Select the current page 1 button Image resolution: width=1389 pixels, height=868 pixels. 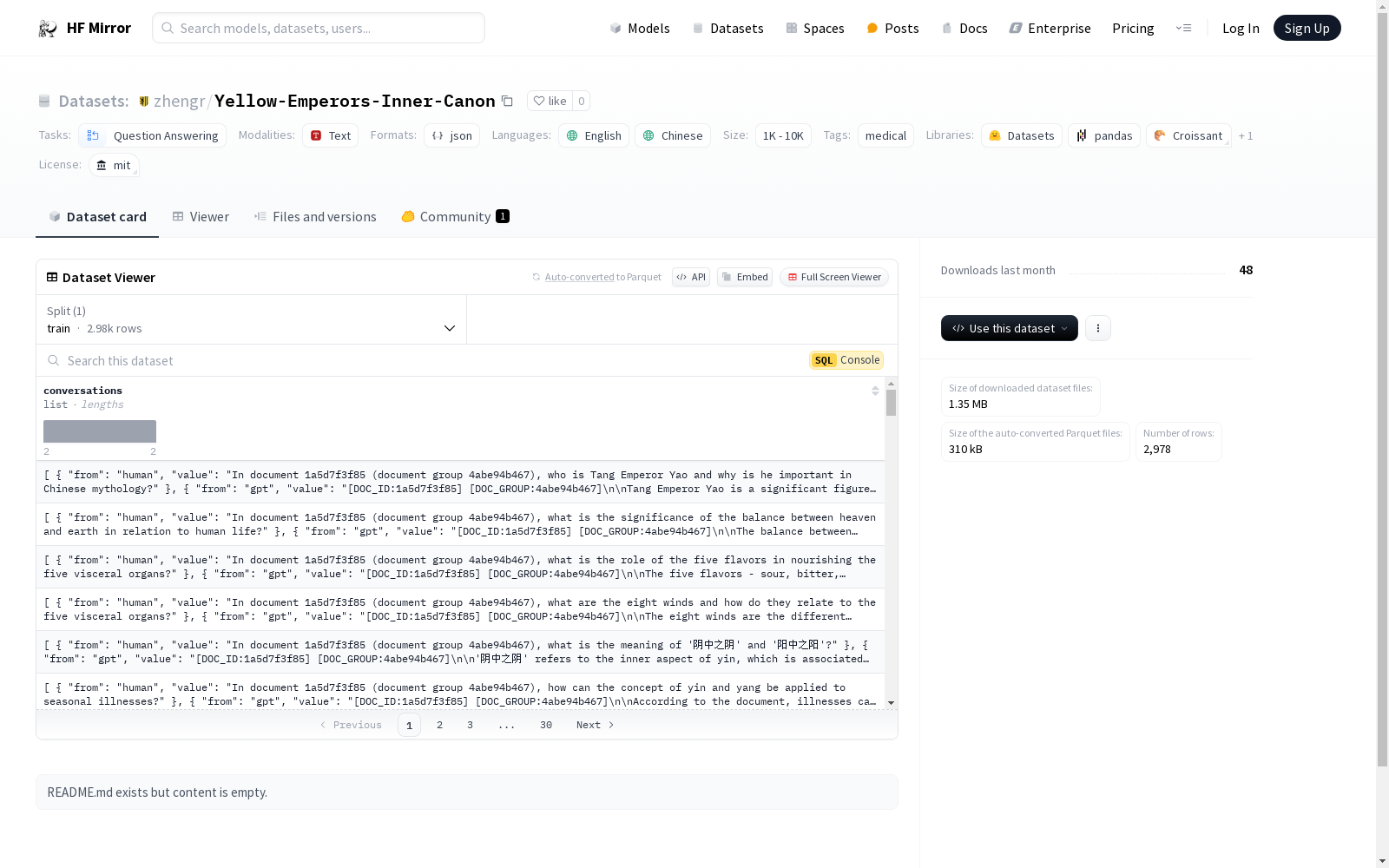point(409,725)
